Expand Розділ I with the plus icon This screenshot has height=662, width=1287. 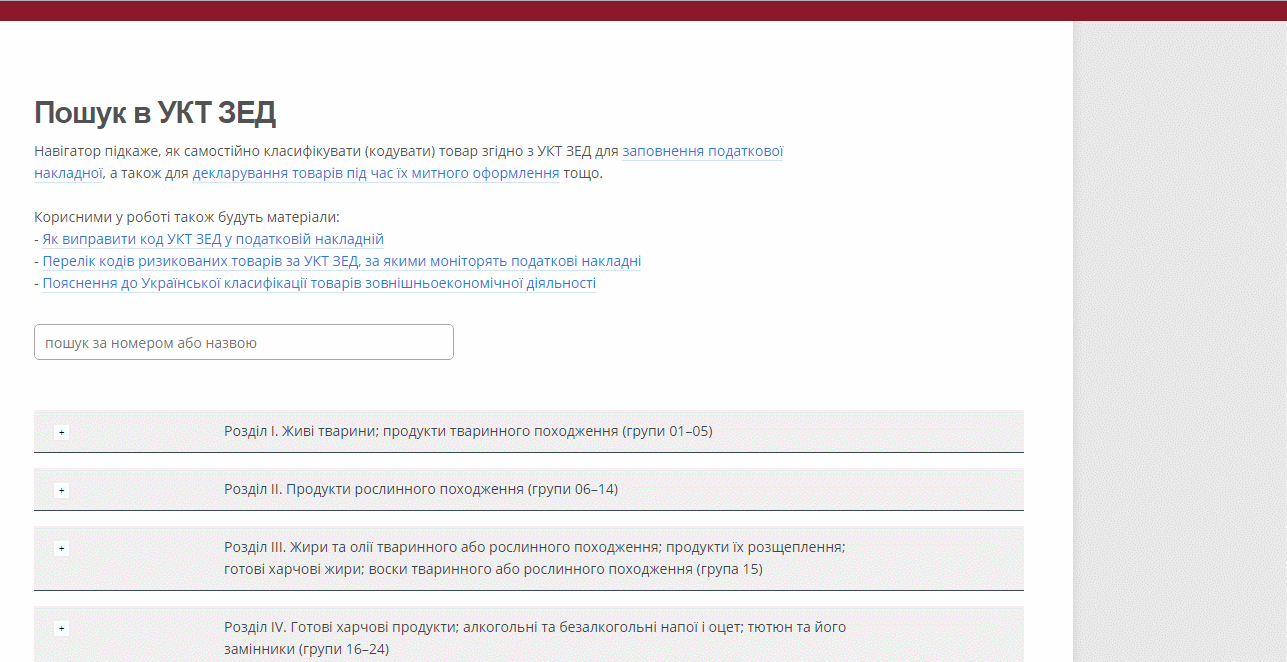tap(61, 432)
